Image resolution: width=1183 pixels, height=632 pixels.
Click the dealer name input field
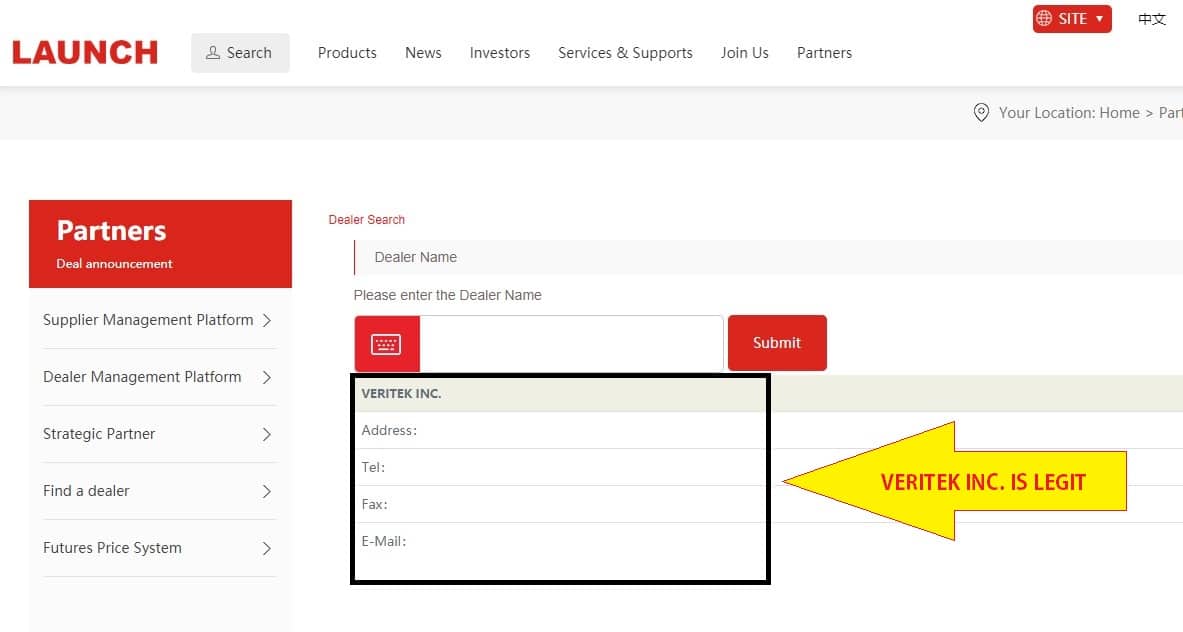tap(571, 344)
